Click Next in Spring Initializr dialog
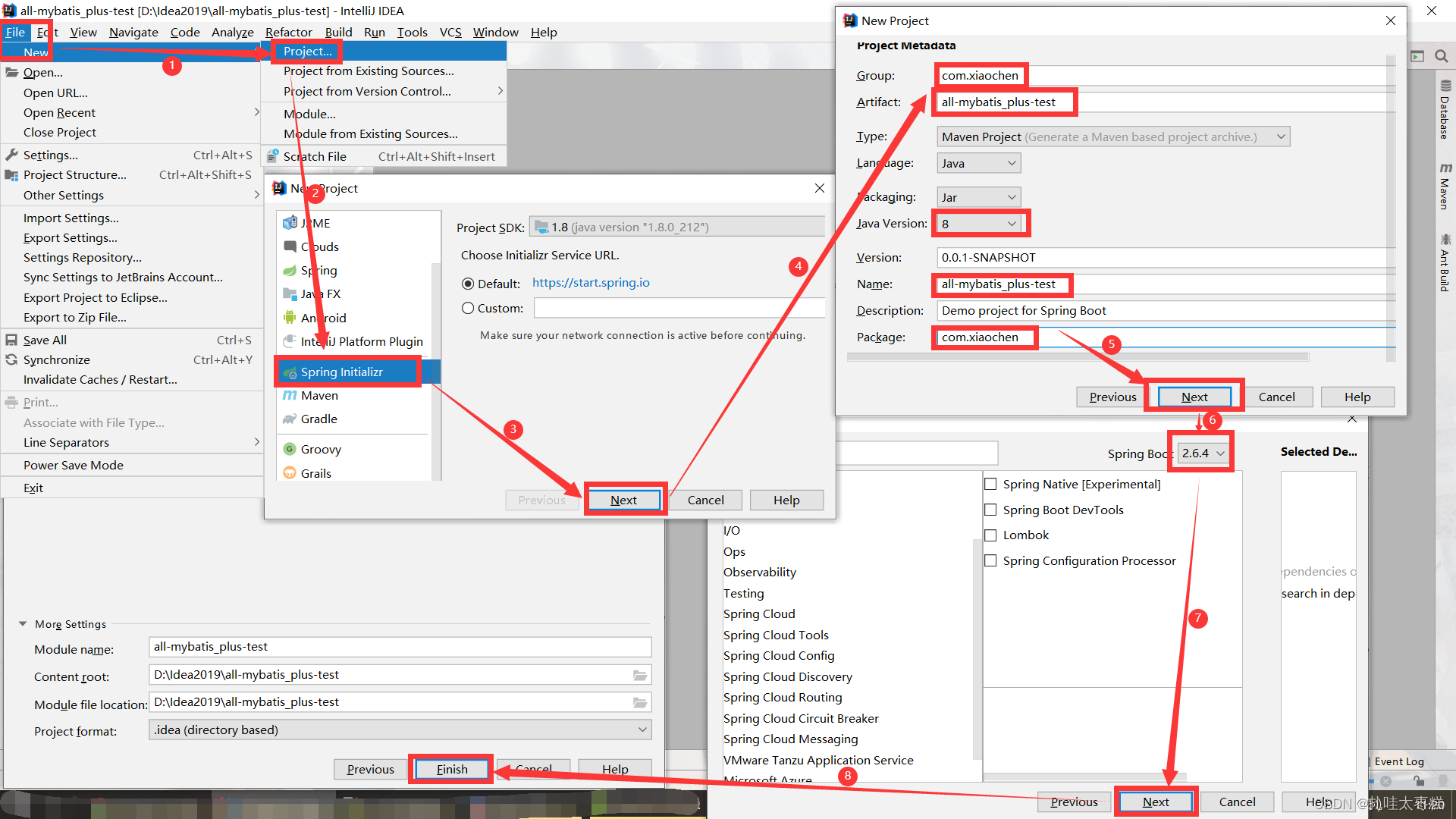Screen dimensions: 1456x819 pos(624,500)
